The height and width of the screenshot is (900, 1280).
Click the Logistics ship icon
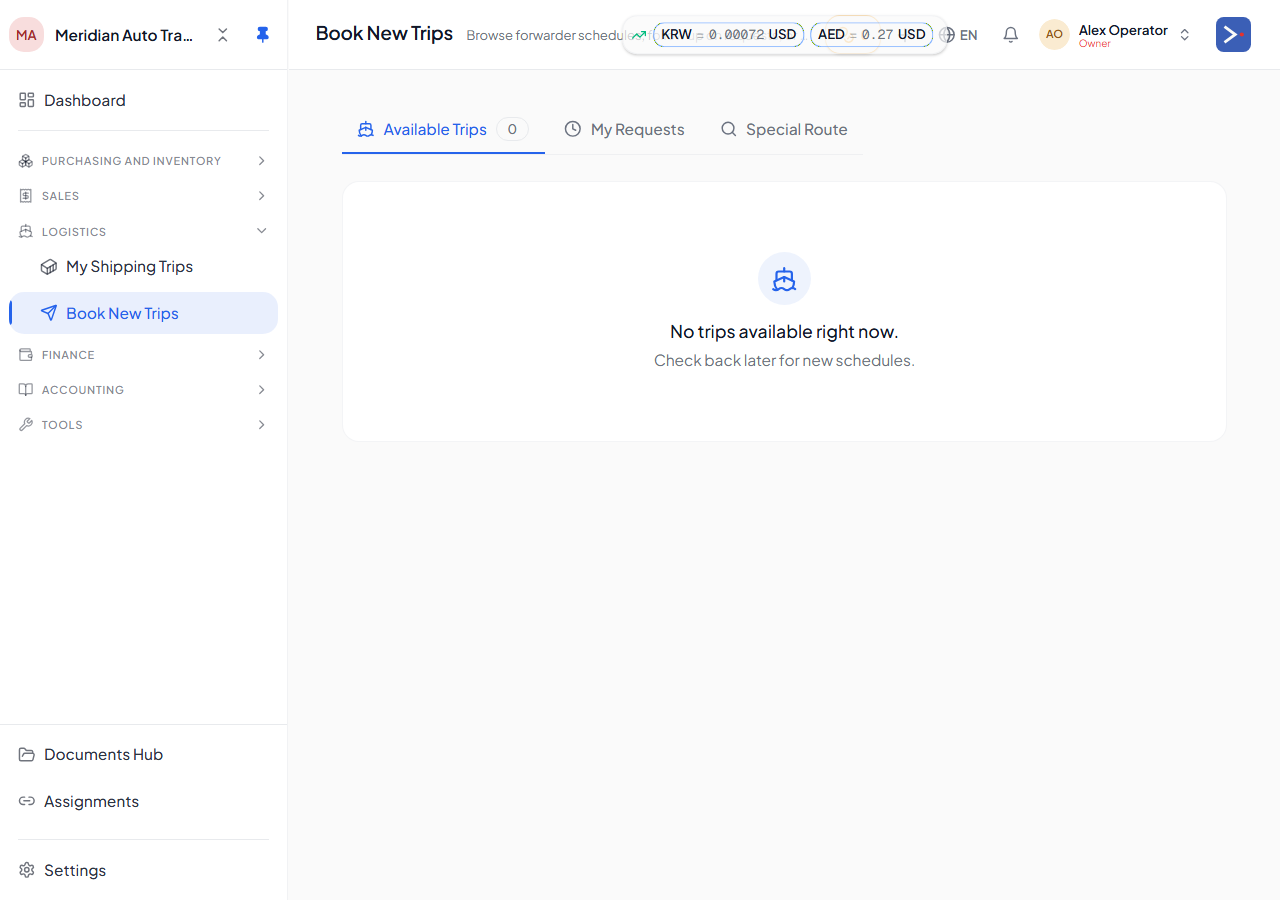pyautogui.click(x=26, y=231)
